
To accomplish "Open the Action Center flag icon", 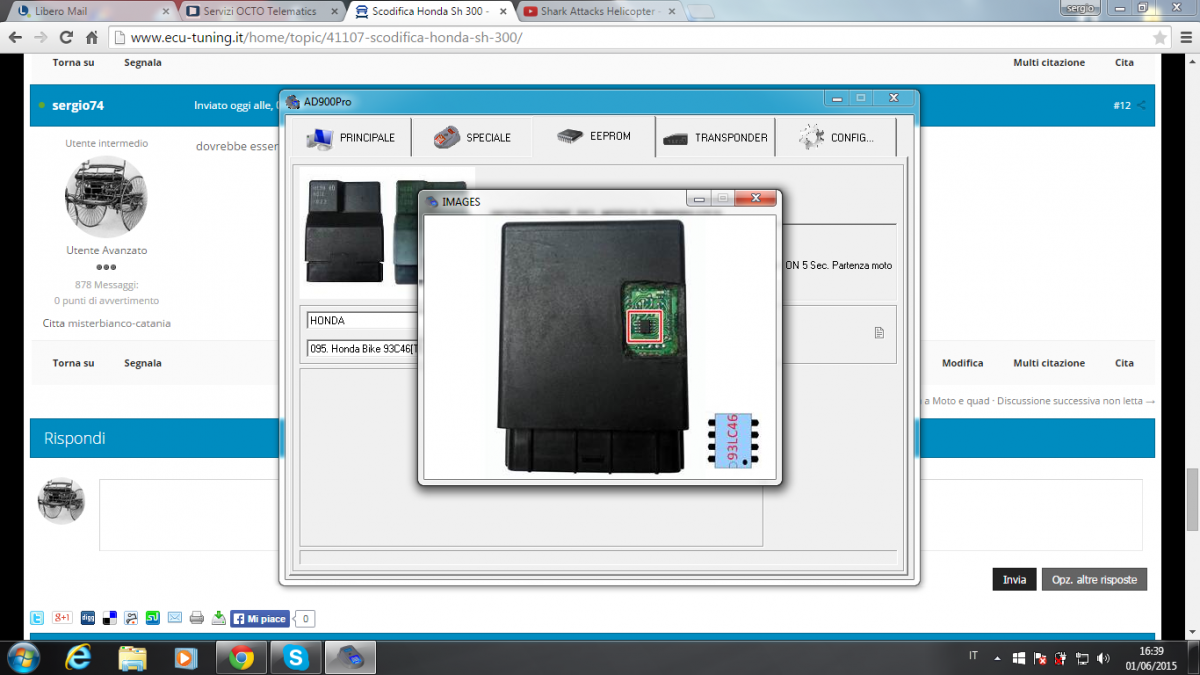I will point(1040,659).
